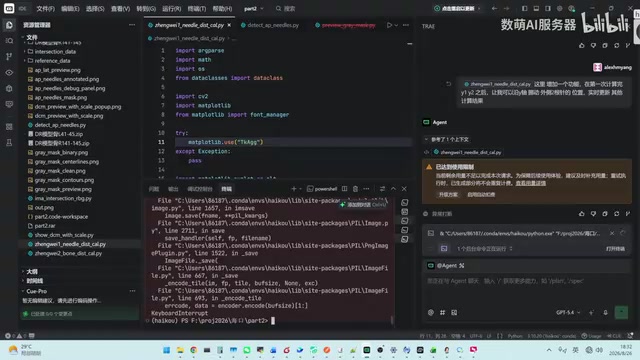Click the prompt enhance sparkle icon
640x360 pixels.
tap(591, 312)
